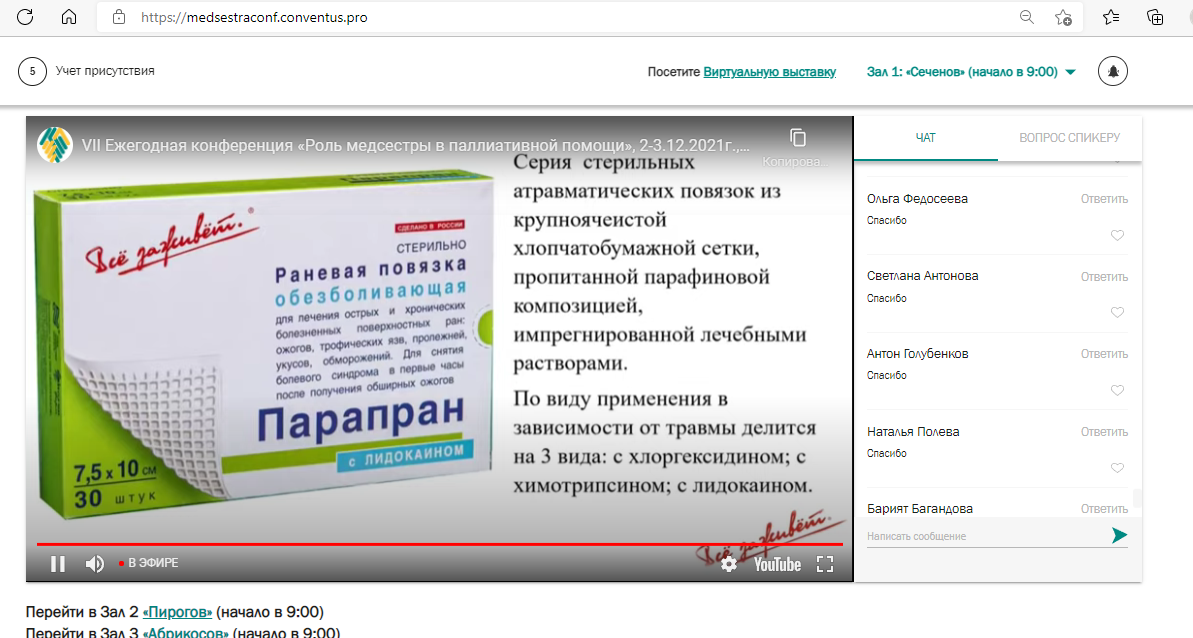
Task: Go to hall «Пирогов»
Action: click(x=177, y=612)
